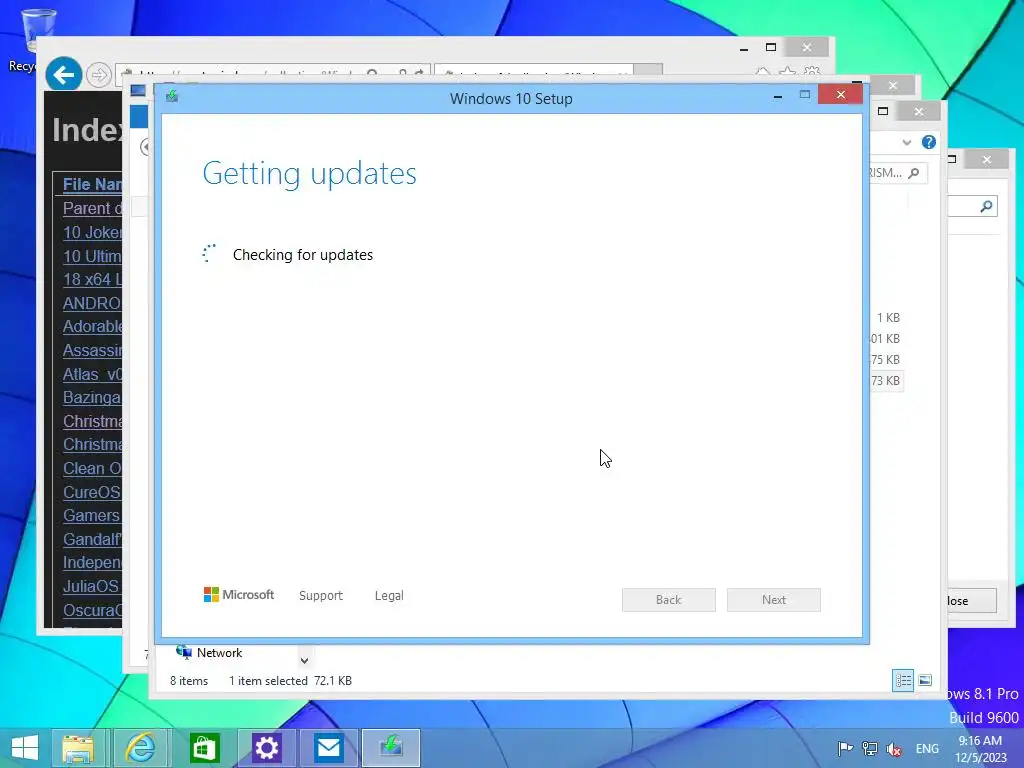Open the 'CureOS' link in IE

pos(92,492)
